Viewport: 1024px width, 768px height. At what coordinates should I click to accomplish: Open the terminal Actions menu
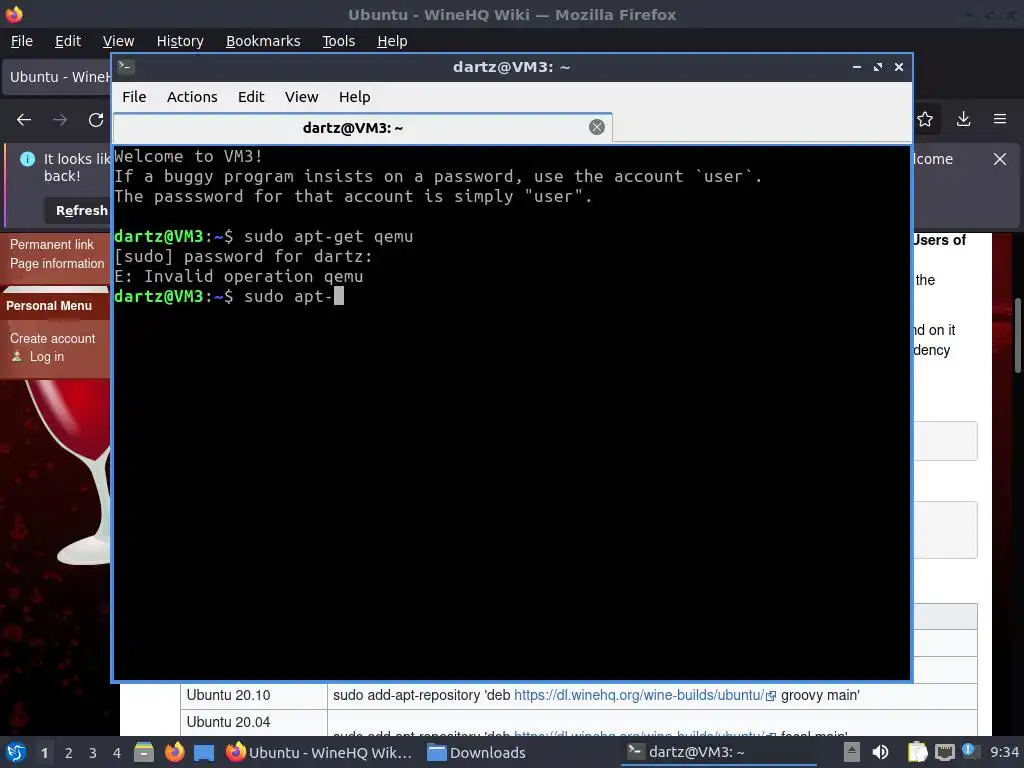(192, 97)
